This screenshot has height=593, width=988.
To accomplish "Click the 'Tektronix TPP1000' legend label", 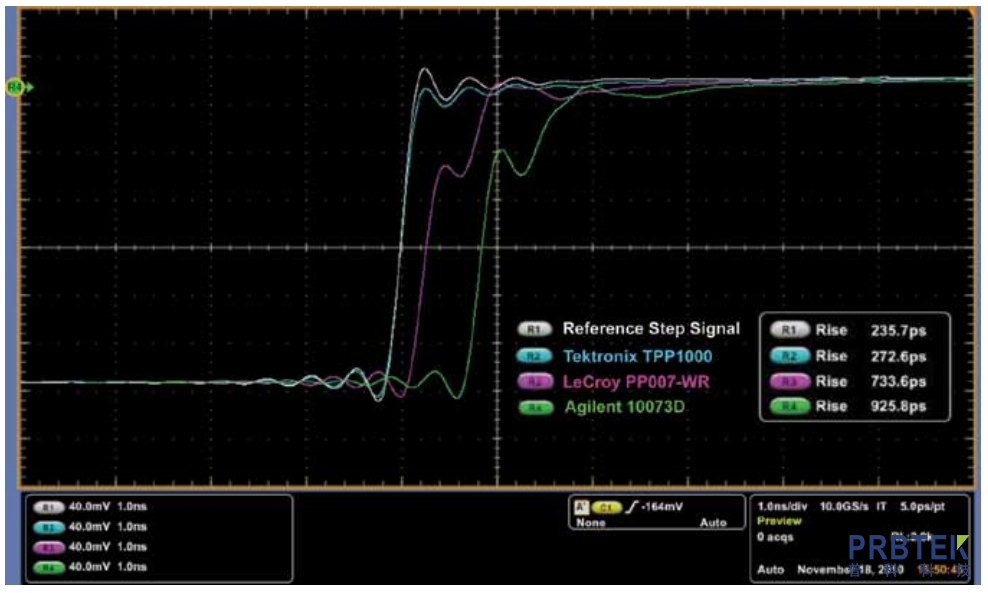I will 637,357.
